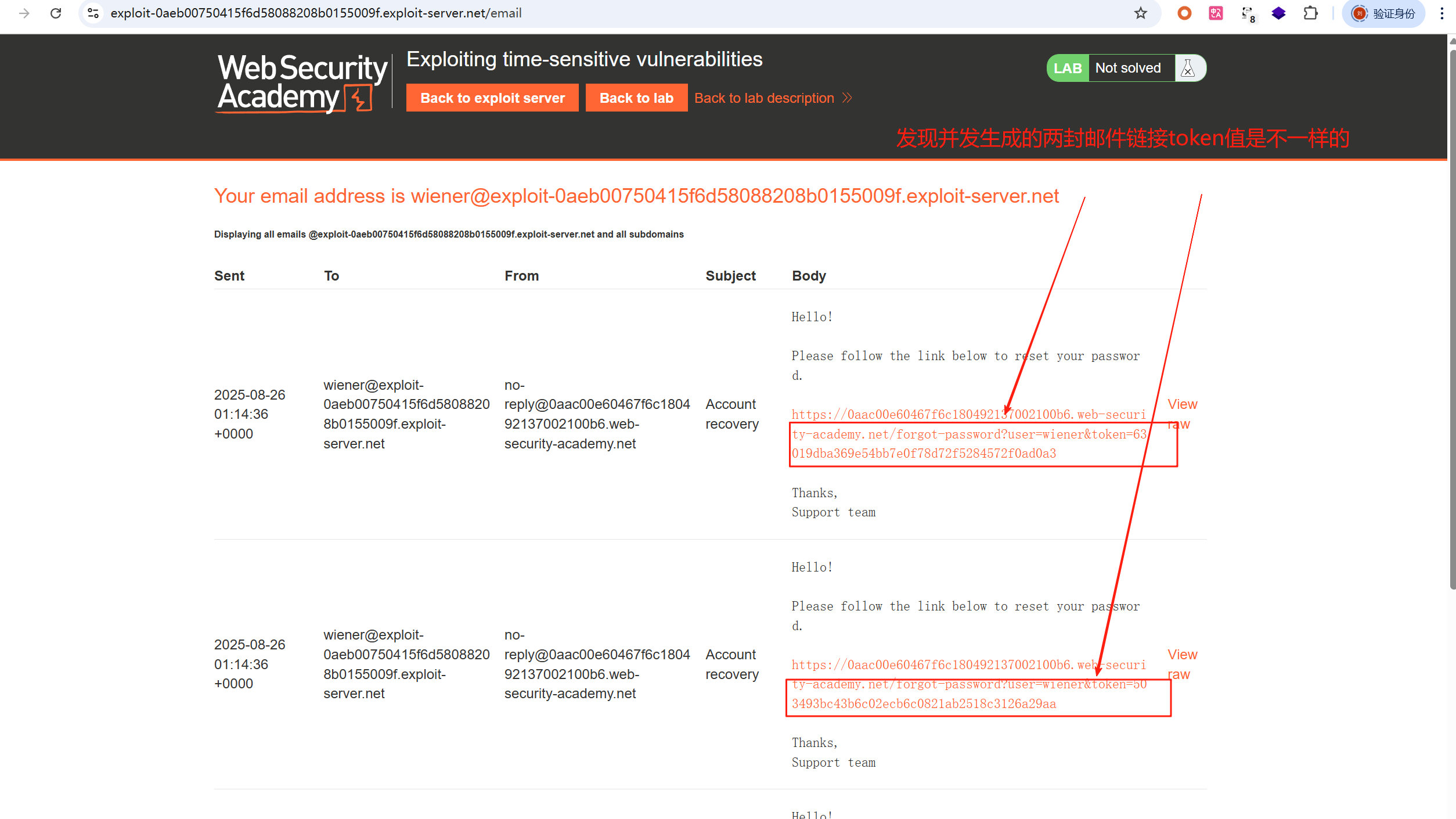Open the extensions puzzle icon
Viewport: 1456px width, 819px height.
coord(1310,13)
